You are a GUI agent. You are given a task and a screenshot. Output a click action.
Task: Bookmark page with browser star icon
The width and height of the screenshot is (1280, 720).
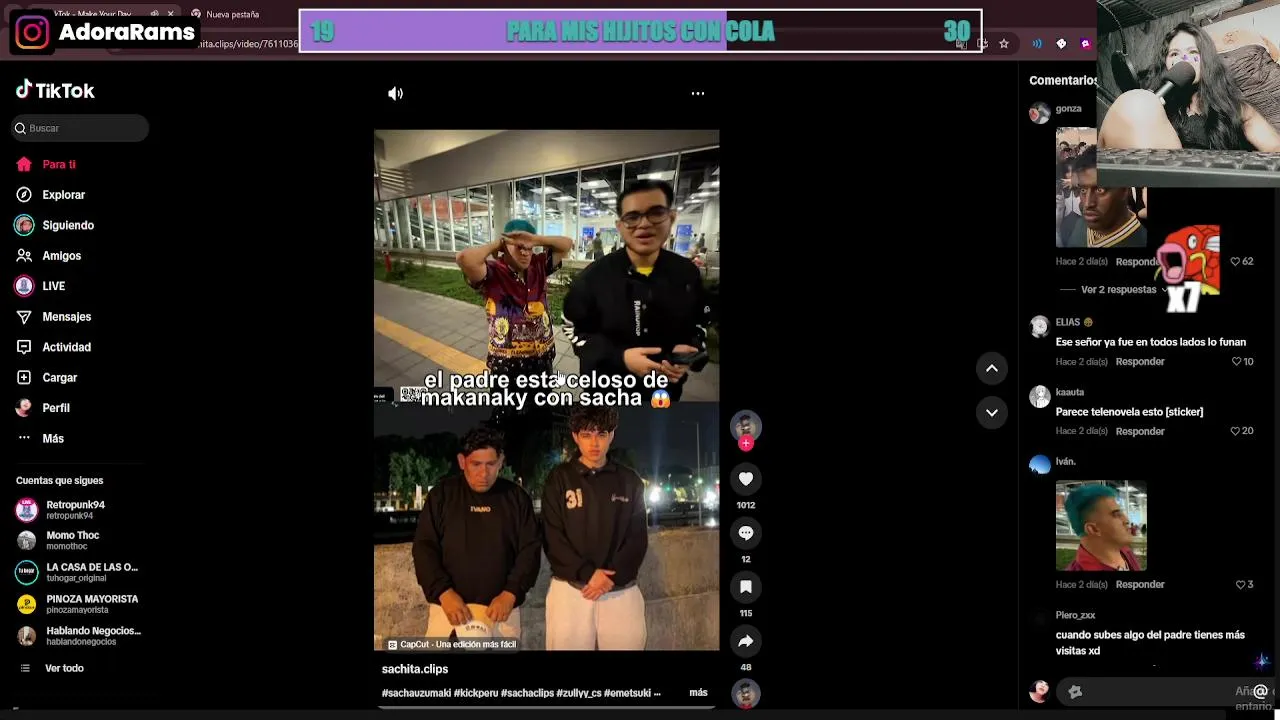(x=1004, y=44)
